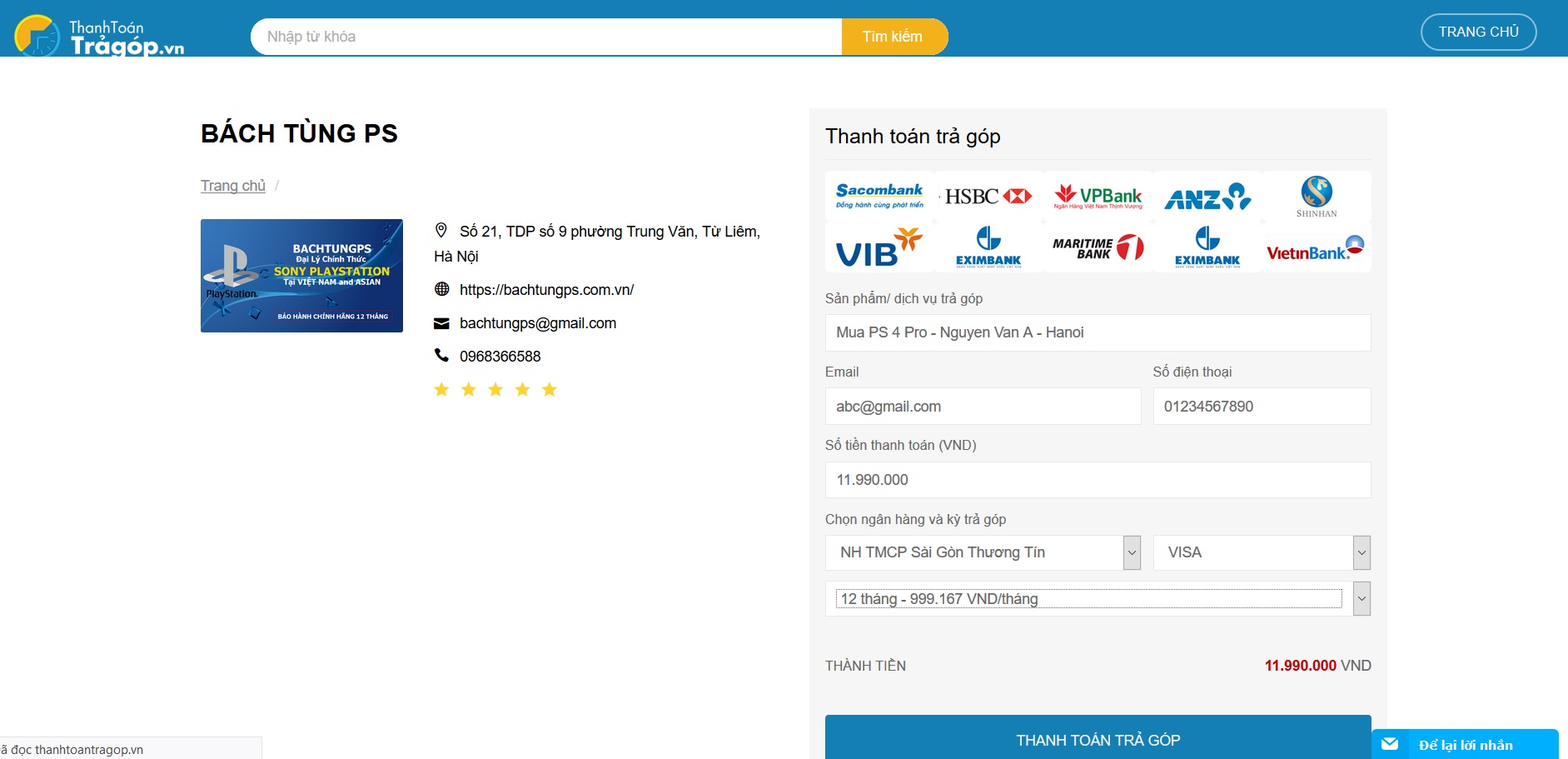Expand the VISA card type dropdown
Image resolution: width=1568 pixels, height=759 pixels.
tap(1262, 552)
